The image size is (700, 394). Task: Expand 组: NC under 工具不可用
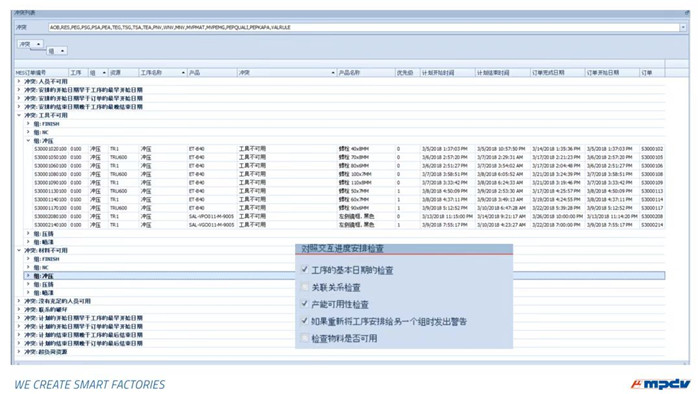point(28,132)
